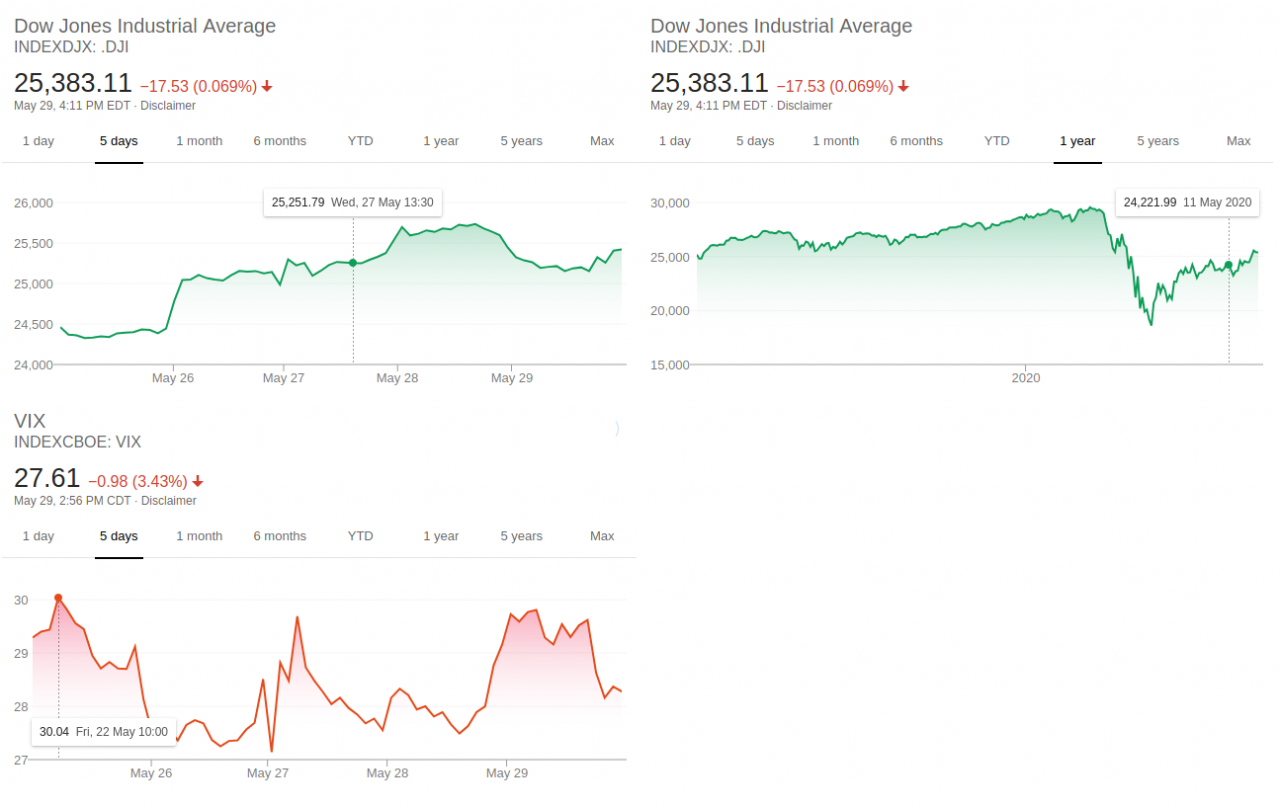Image resolution: width=1280 pixels, height=808 pixels.
Task: Click the 24,221.99 tooltip on yearly chart
Action: (x=1187, y=202)
